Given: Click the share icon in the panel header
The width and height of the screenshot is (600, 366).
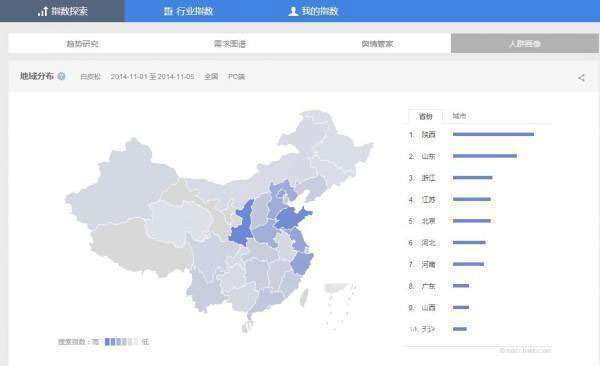Looking at the screenshot, I should point(582,78).
